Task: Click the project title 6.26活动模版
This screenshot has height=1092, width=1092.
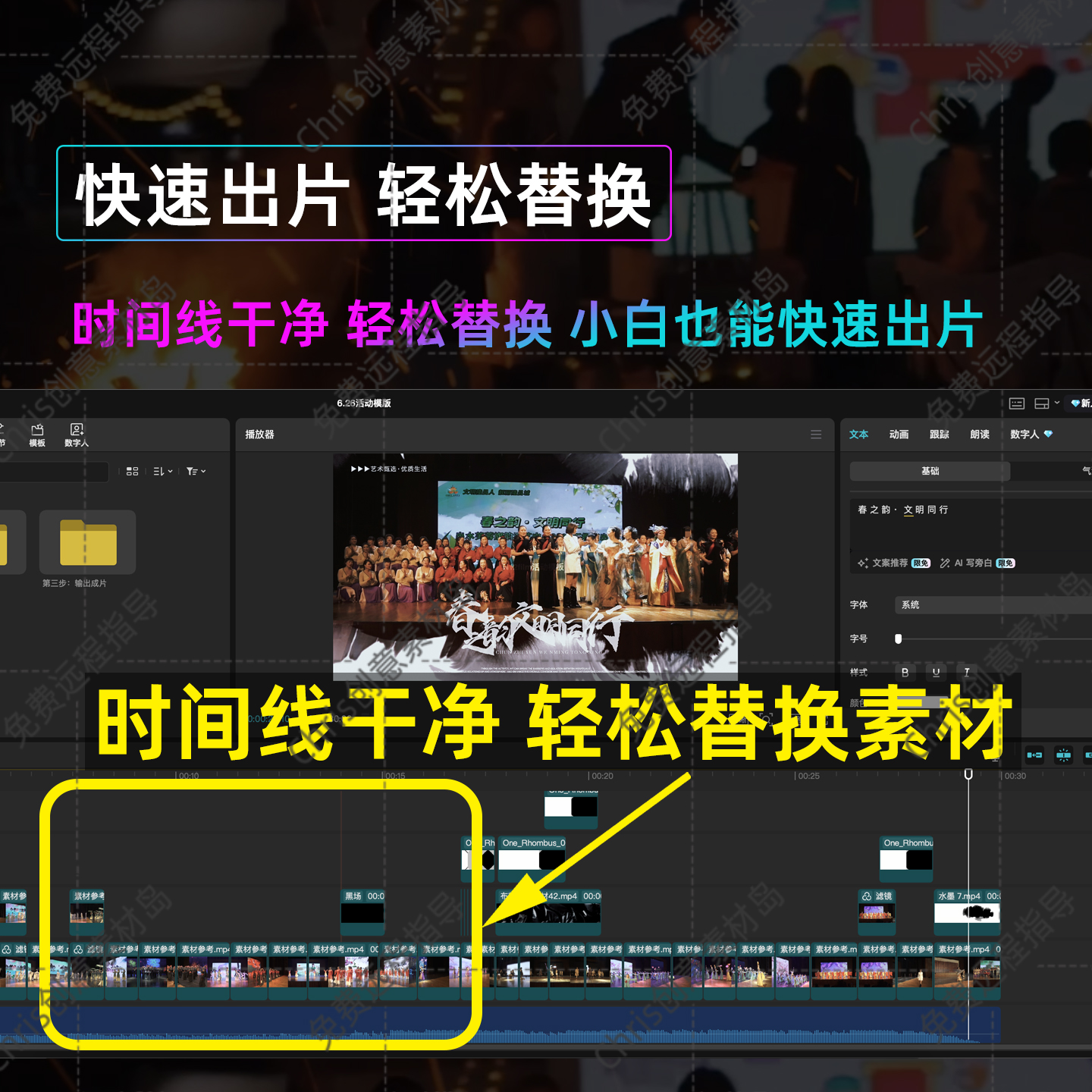Action: click(x=364, y=403)
